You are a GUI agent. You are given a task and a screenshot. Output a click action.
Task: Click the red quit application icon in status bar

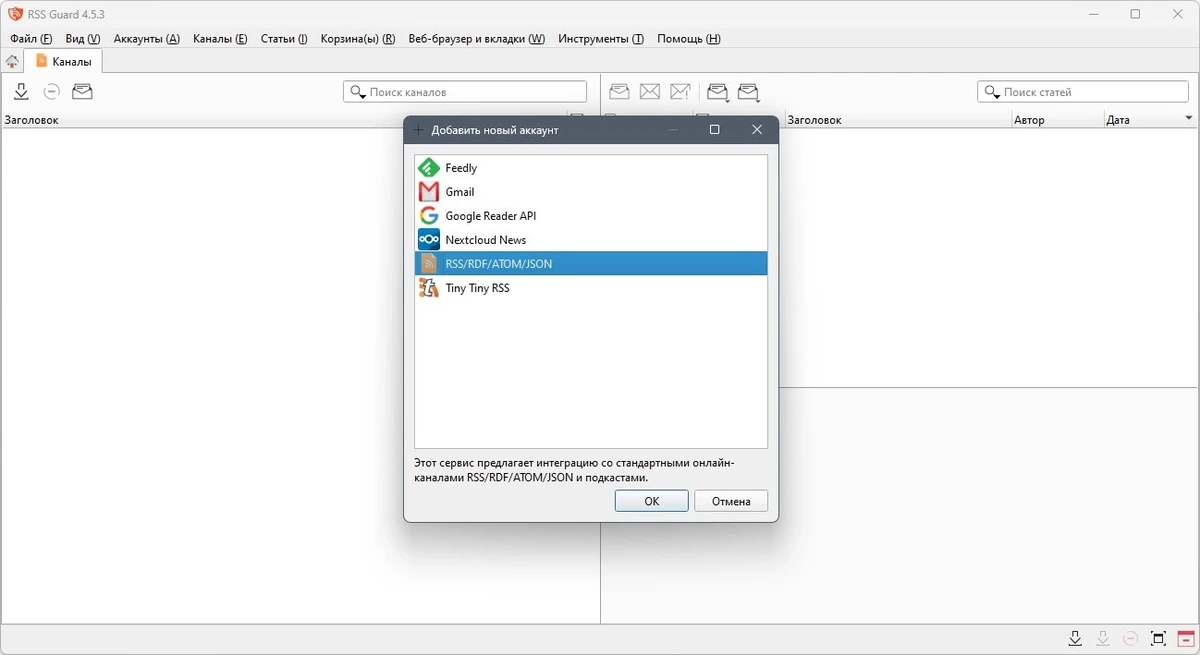1186,639
